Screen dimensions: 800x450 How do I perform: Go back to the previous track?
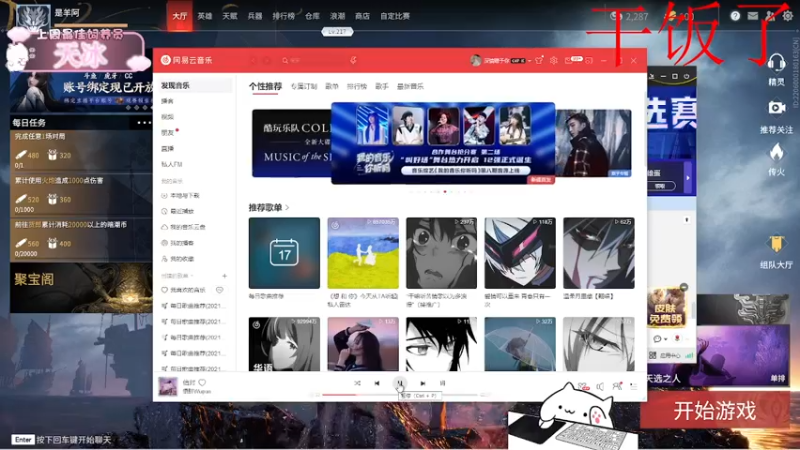point(377,383)
